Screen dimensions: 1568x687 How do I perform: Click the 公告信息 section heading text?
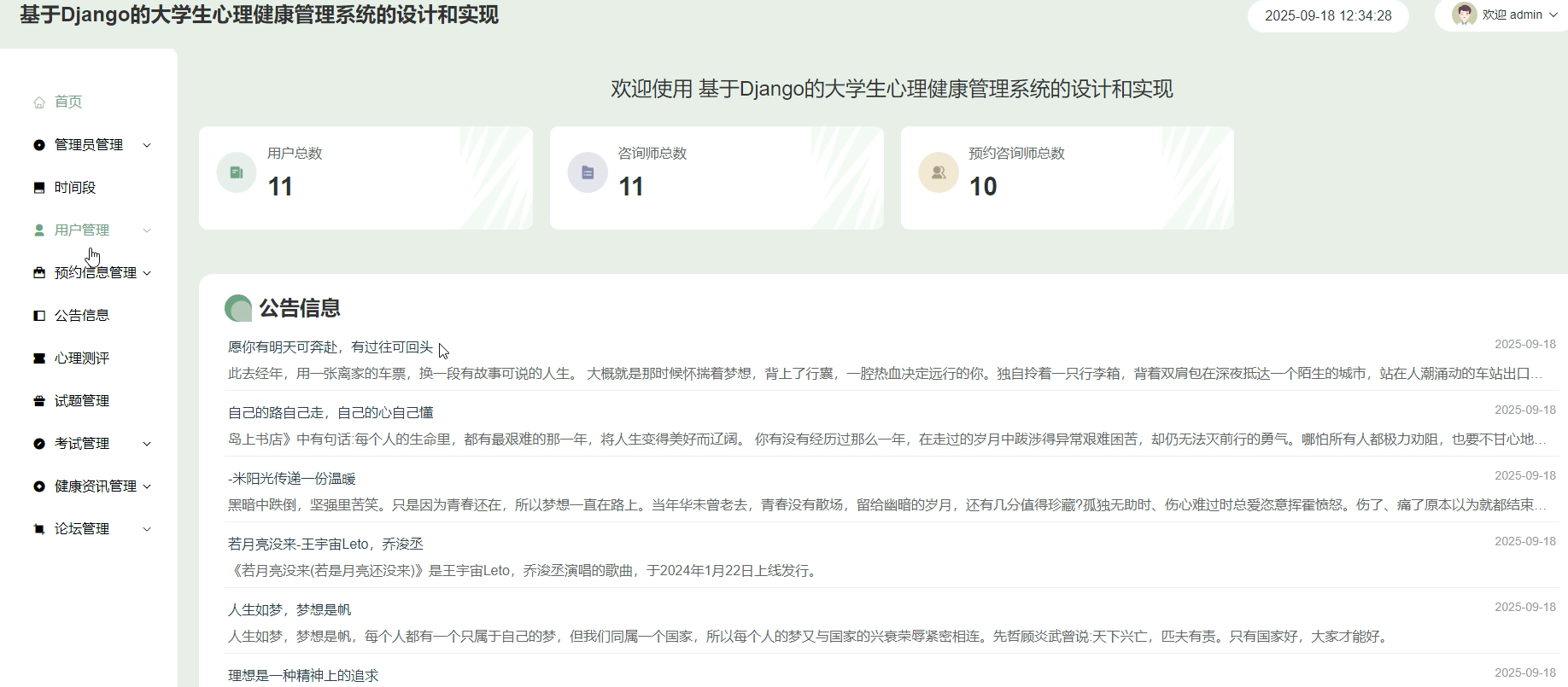(x=300, y=308)
